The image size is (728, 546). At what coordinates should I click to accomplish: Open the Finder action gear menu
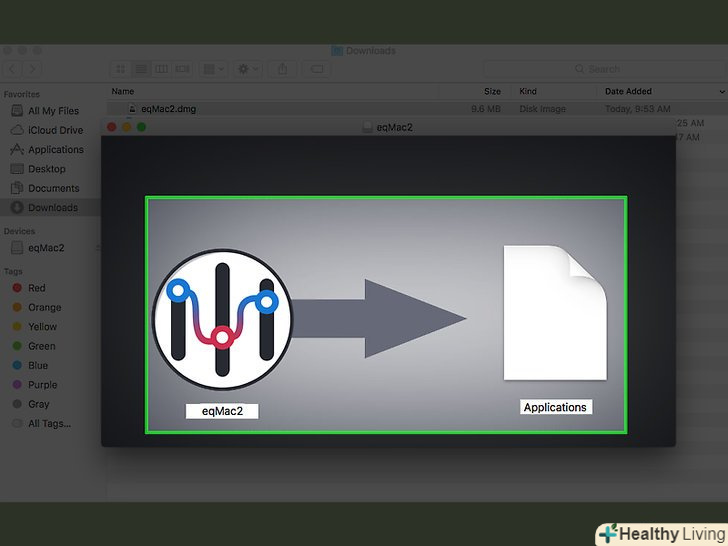coord(248,69)
